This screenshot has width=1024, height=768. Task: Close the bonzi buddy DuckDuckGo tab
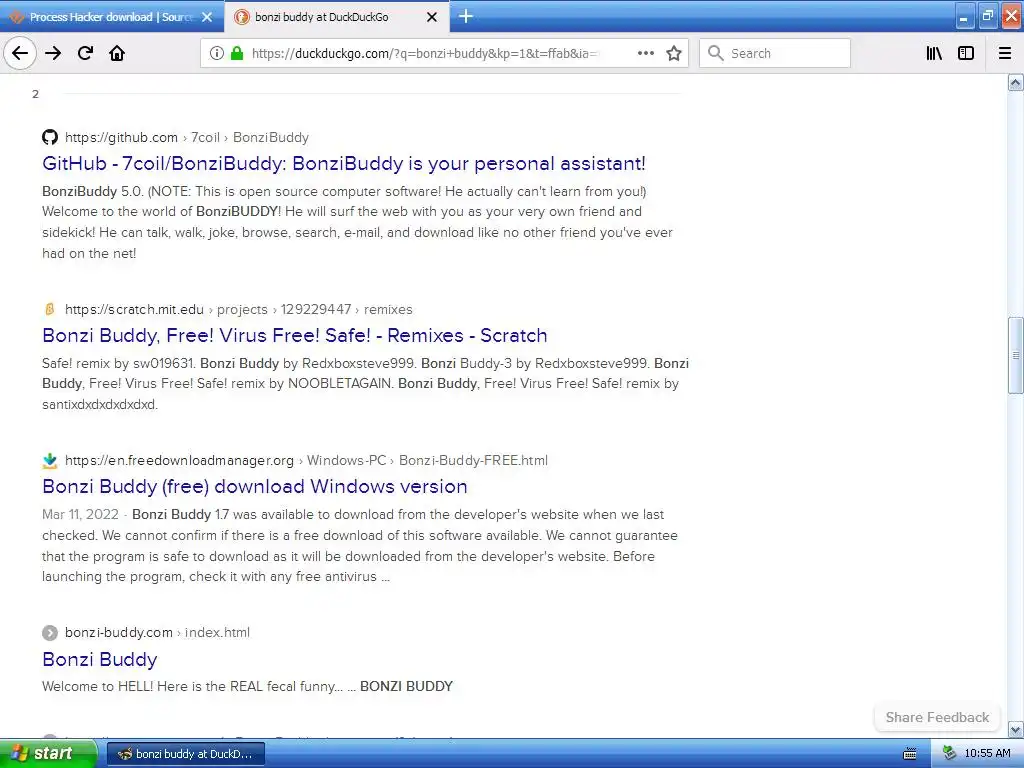click(432, 17)
